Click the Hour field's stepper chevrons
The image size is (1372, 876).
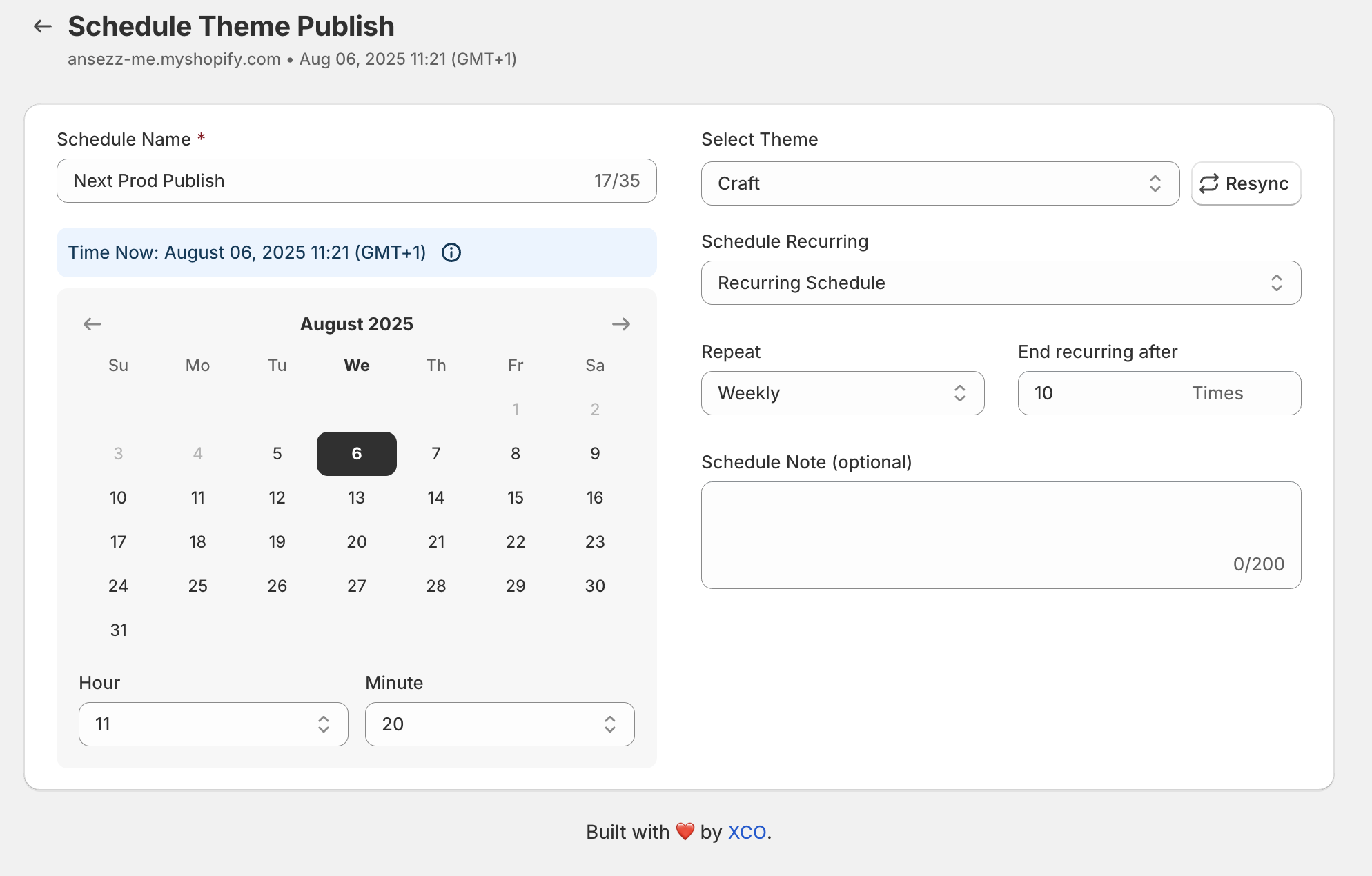coord(324,724)
